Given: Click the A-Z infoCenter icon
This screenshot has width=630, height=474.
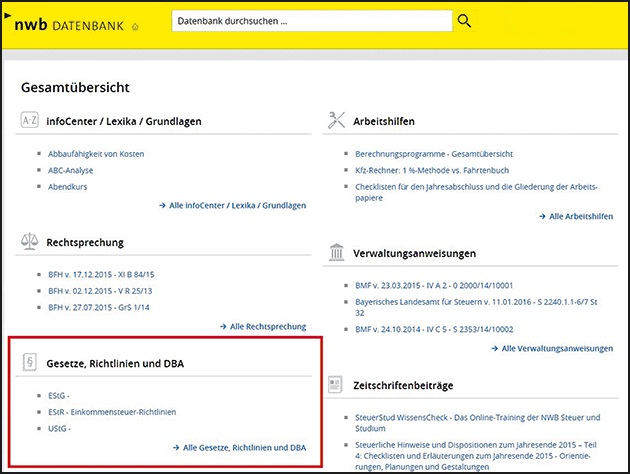Looking at the screenshot, I should point(29,121).
